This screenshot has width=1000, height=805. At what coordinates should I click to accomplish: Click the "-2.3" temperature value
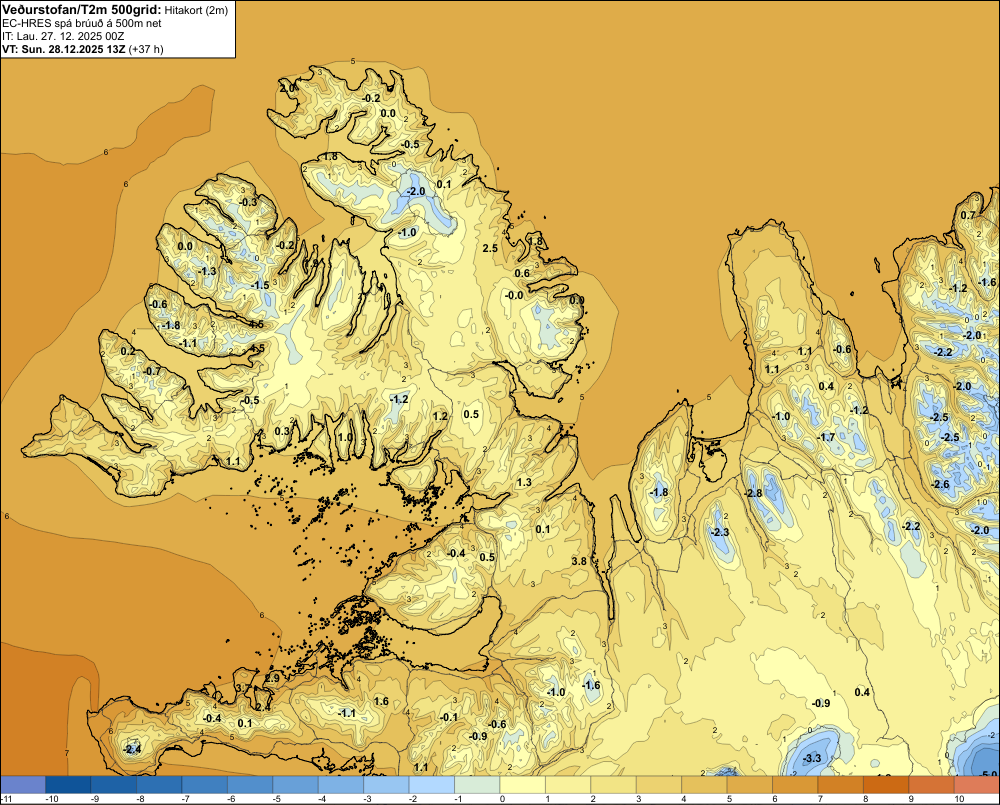pyautogui.click(x=719, y=532)
